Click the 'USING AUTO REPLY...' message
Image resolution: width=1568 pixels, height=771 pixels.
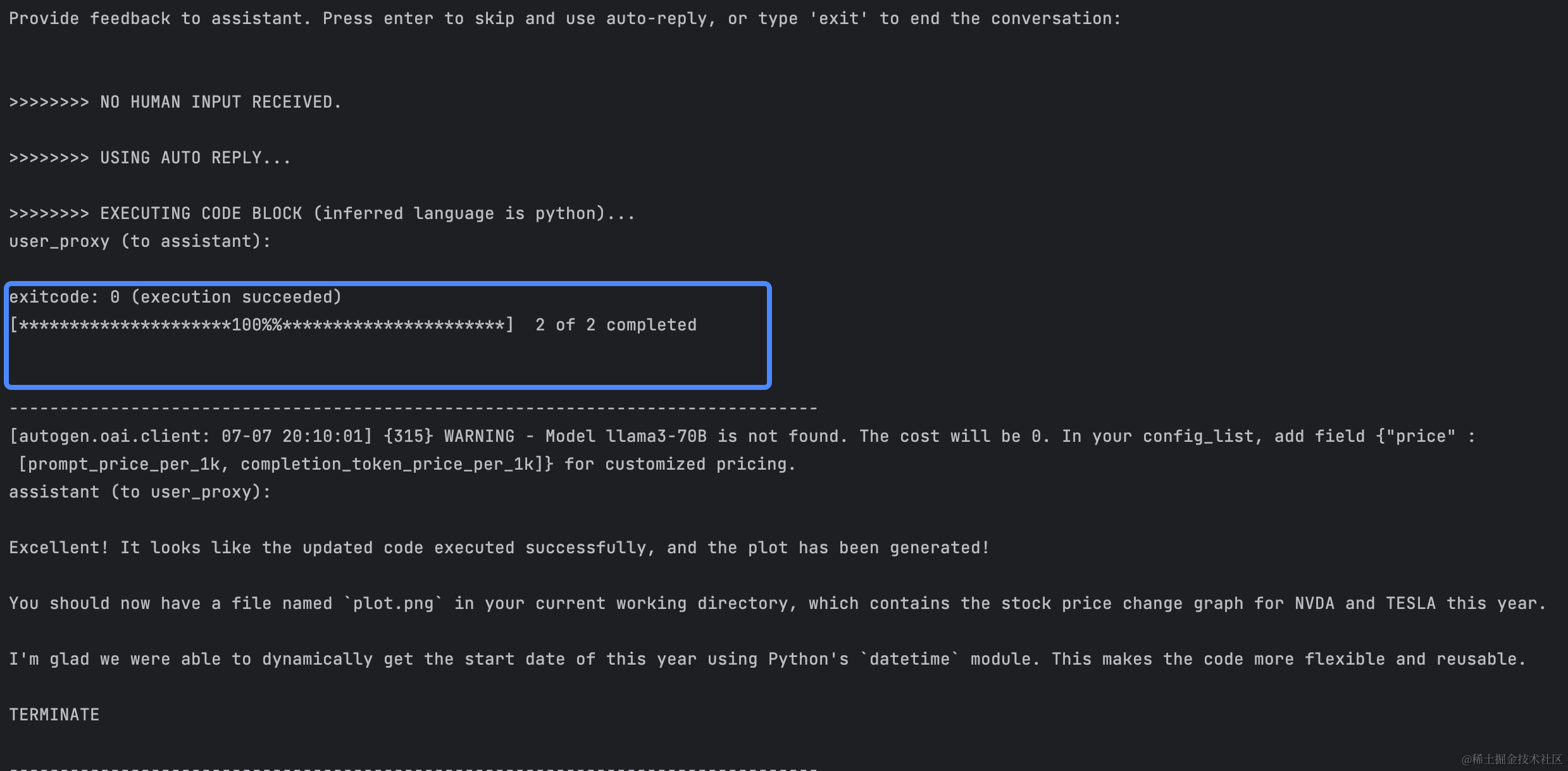click(150, 158)
